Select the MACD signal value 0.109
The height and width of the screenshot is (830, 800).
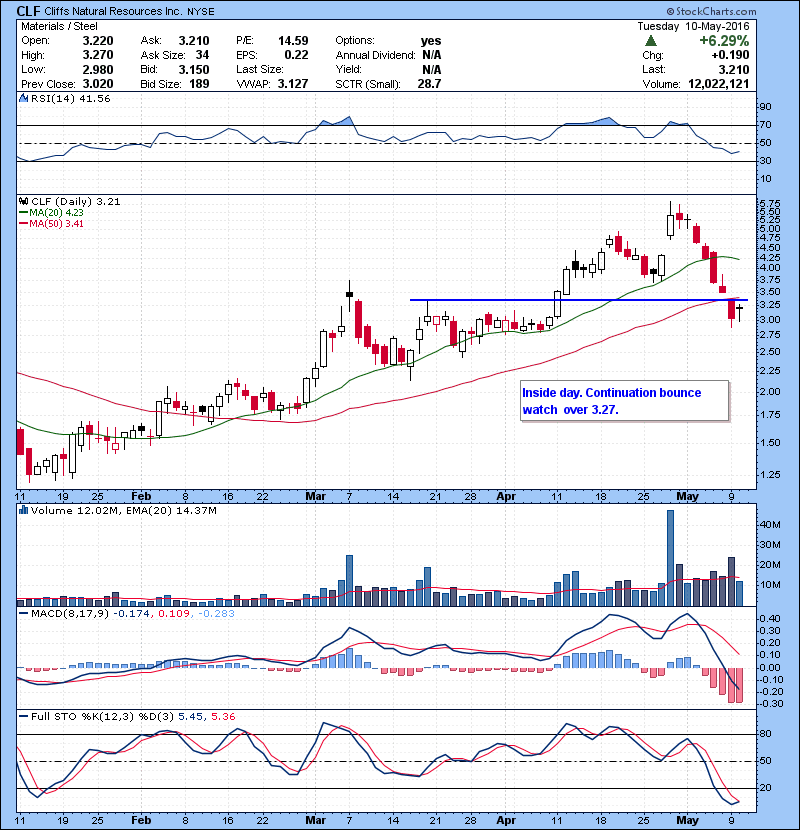tap(174, 614)
